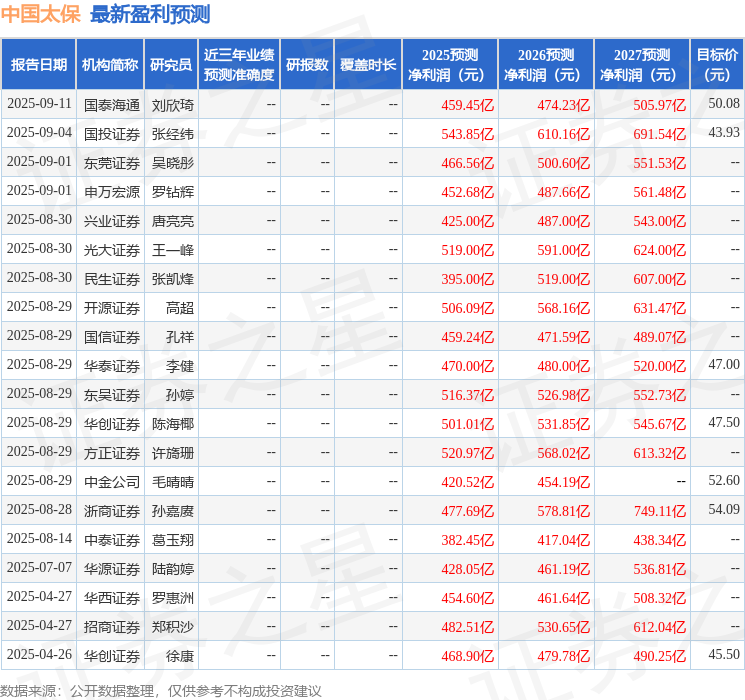
Task: Click target price 43.93
Action: point(724,133)
